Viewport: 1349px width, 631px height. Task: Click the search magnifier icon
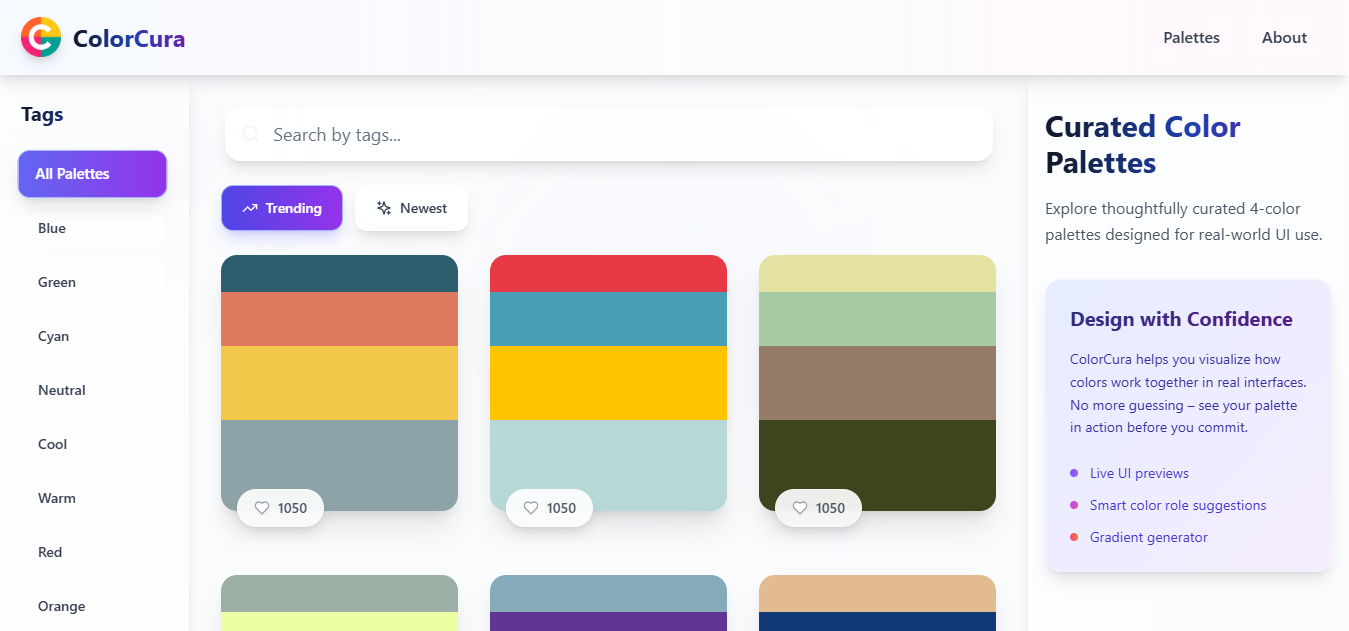click(251, 134)
